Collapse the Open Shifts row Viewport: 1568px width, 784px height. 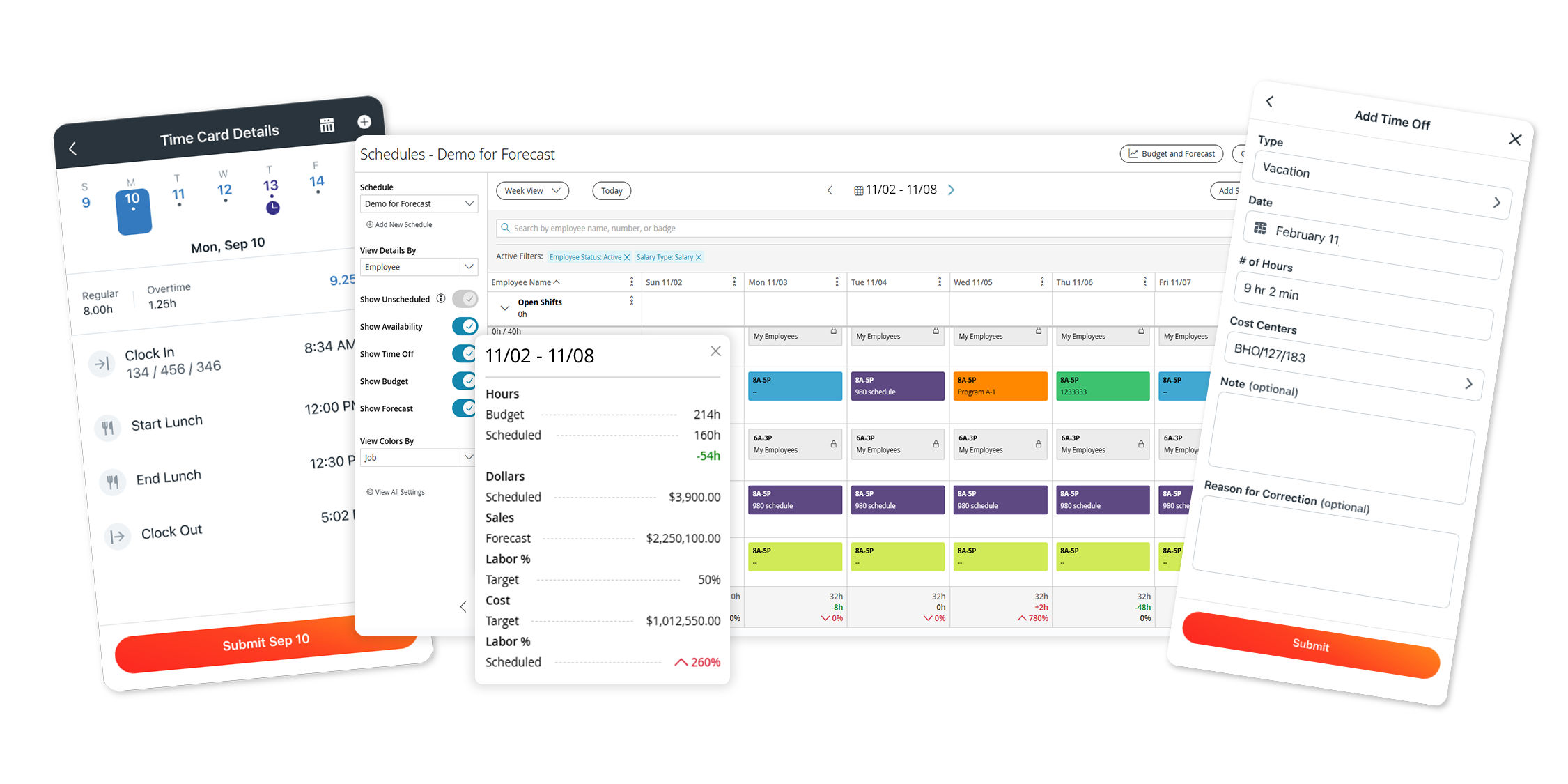(505, 307)
